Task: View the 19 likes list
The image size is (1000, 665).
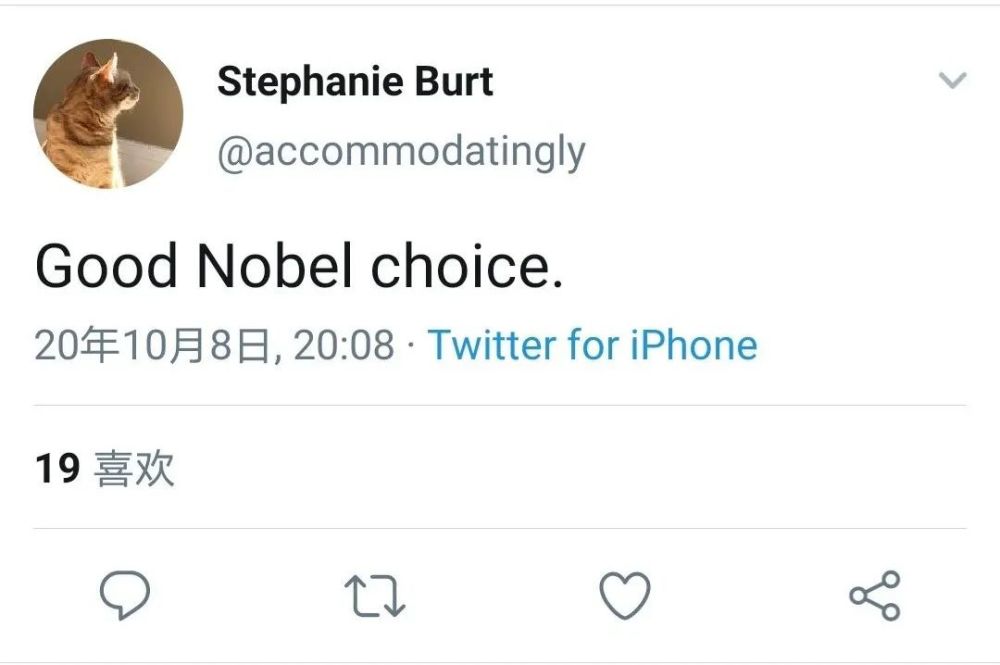Action: [x=105, y=468]
